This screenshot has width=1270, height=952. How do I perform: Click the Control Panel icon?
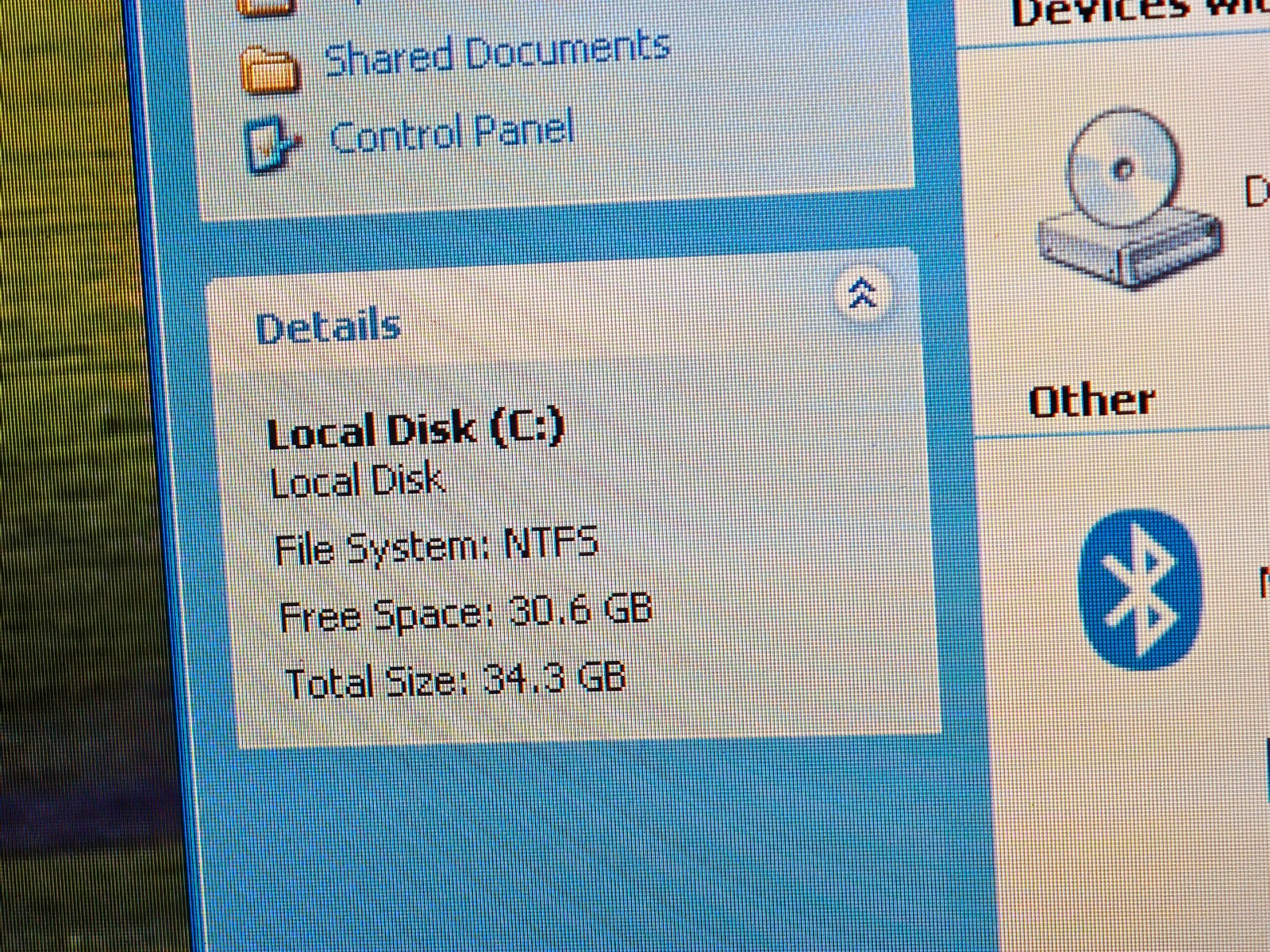click(x=273, y=144)
